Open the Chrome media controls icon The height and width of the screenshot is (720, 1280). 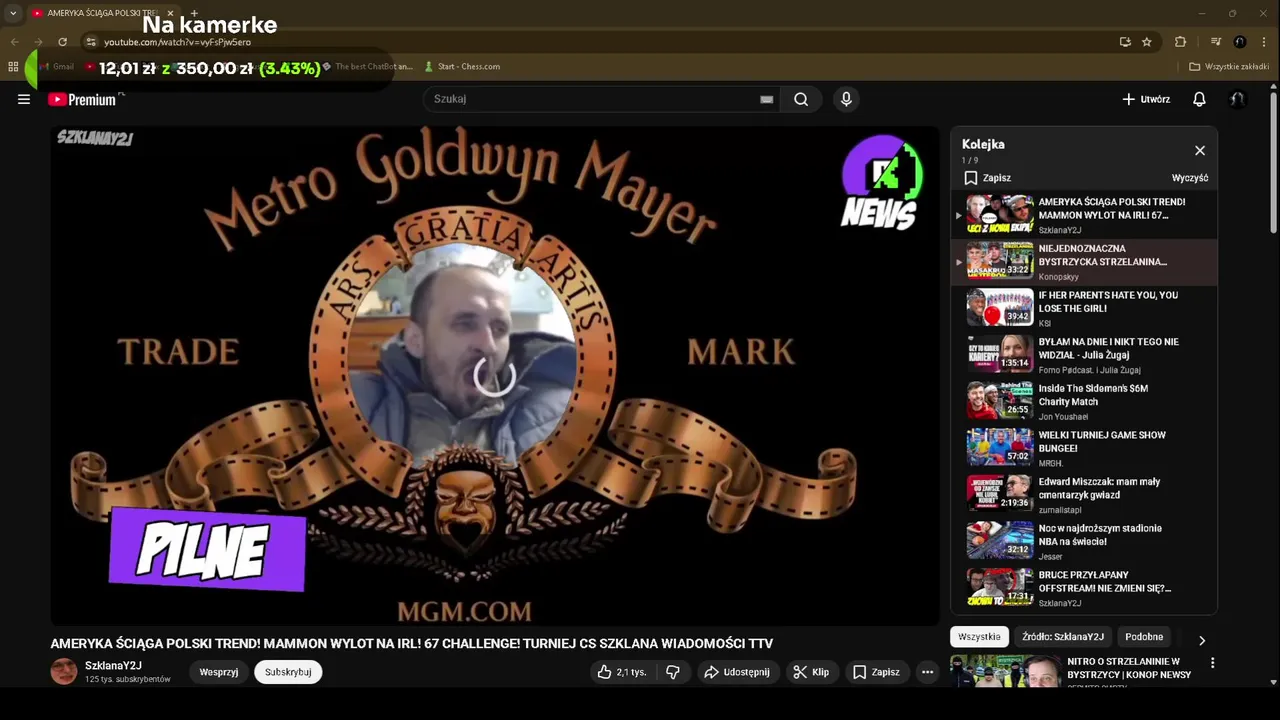pos(1216,42)
